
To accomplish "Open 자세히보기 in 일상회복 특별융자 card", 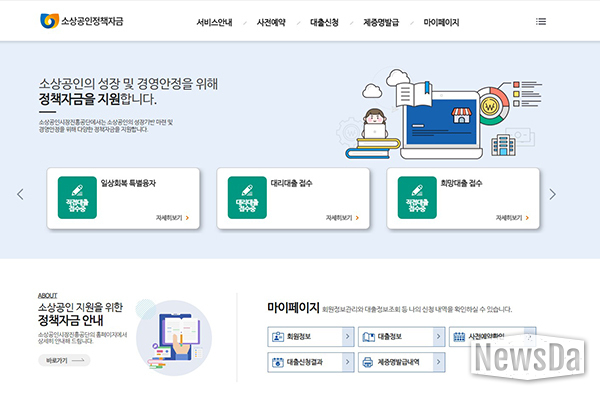I will (172, 218).
